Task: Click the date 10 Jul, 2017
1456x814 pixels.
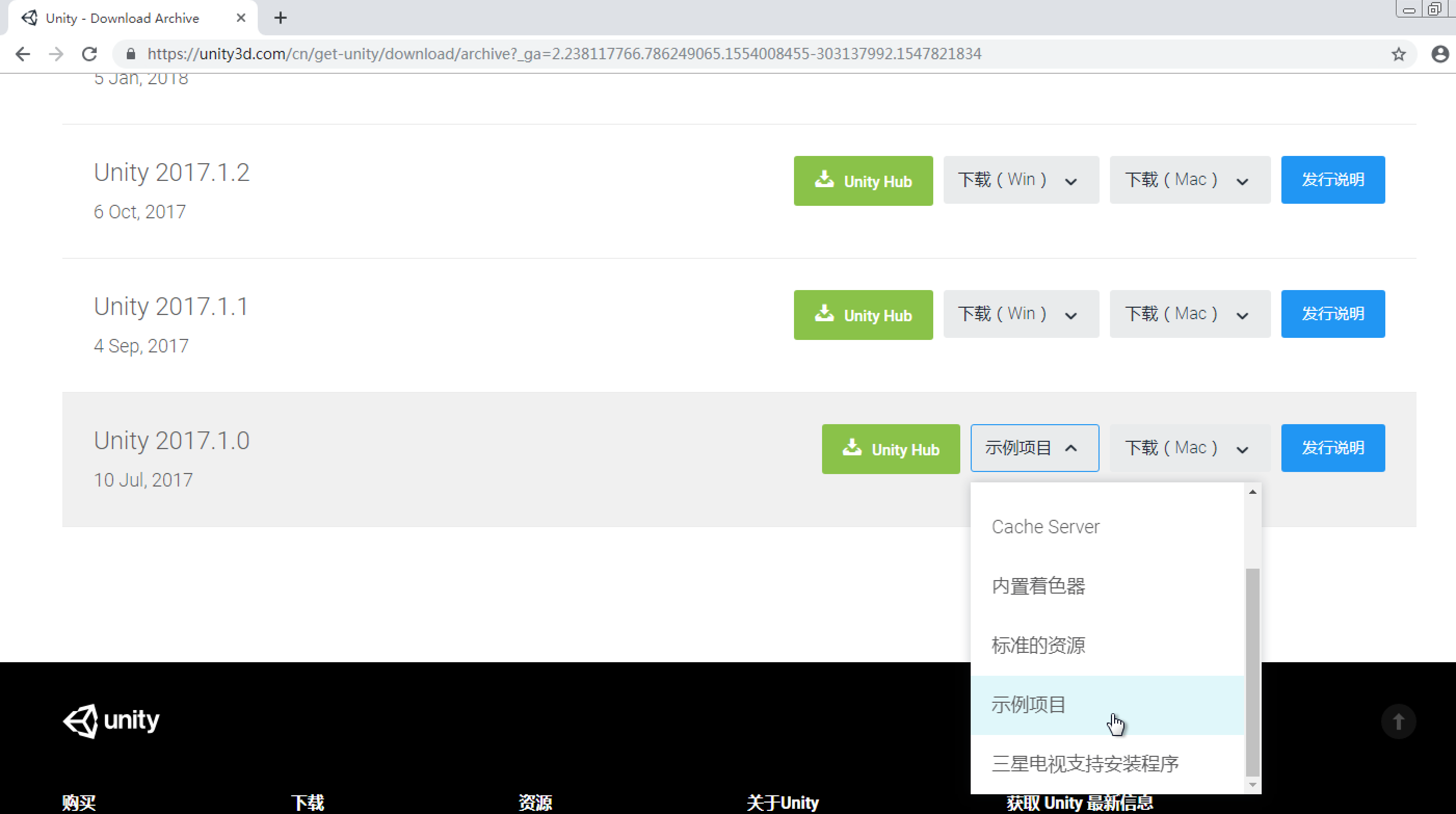Action: [143, 480]
